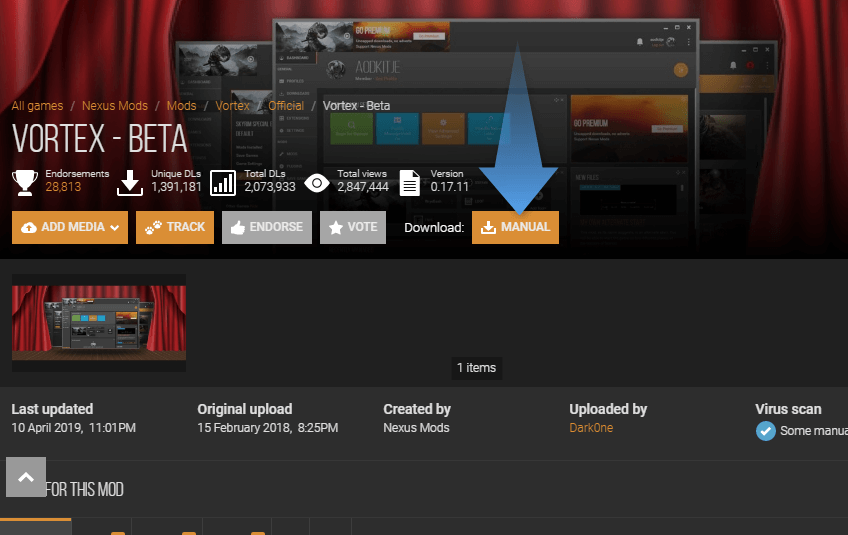This screenshot has width=848, height=535.
Task: Open the Official category breadcrumb
Action: [x=286, y=105]
